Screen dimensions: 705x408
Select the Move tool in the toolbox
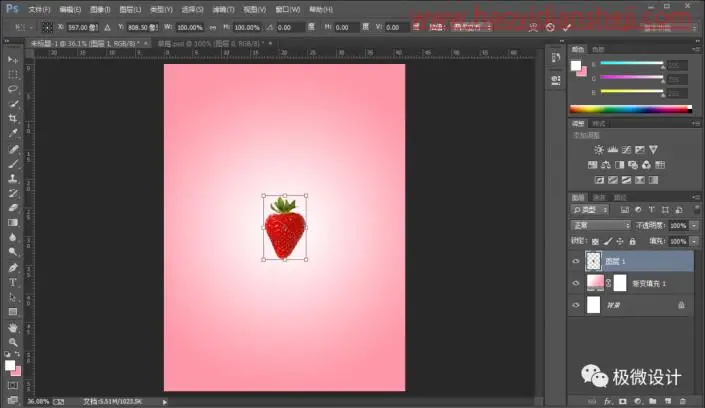(13, 59)
